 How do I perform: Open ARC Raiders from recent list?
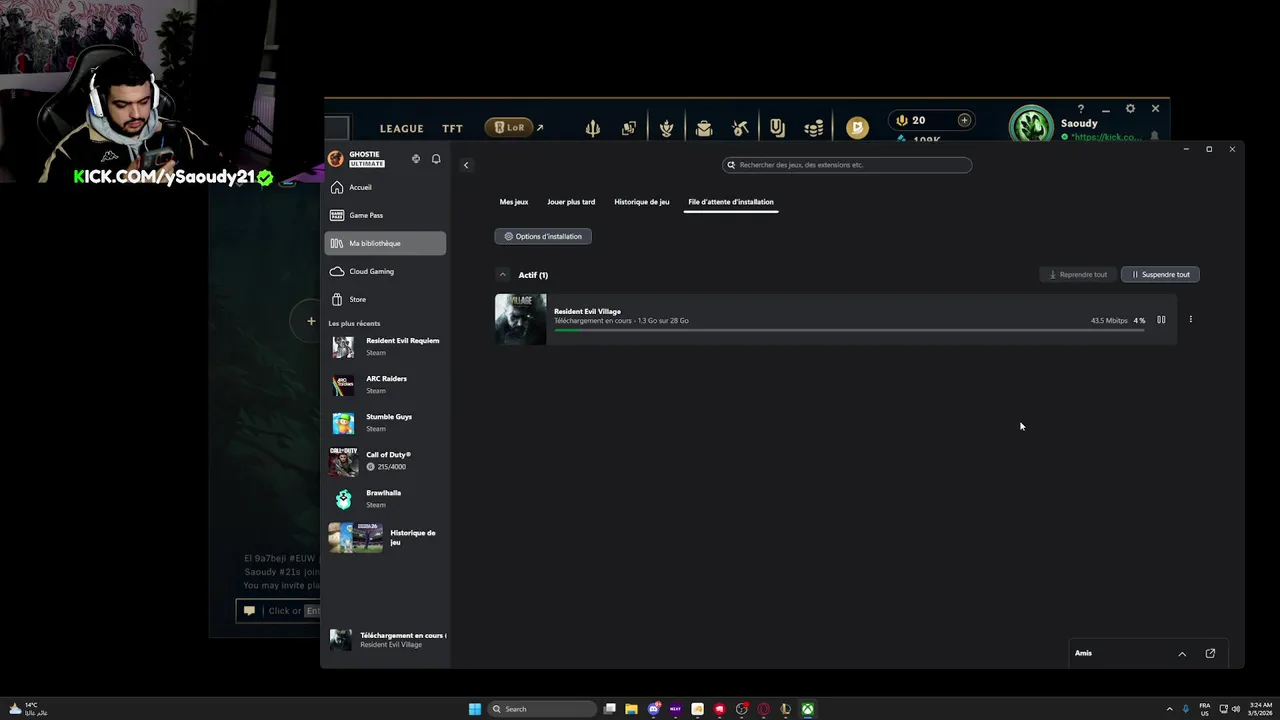(x=385, y=385)
